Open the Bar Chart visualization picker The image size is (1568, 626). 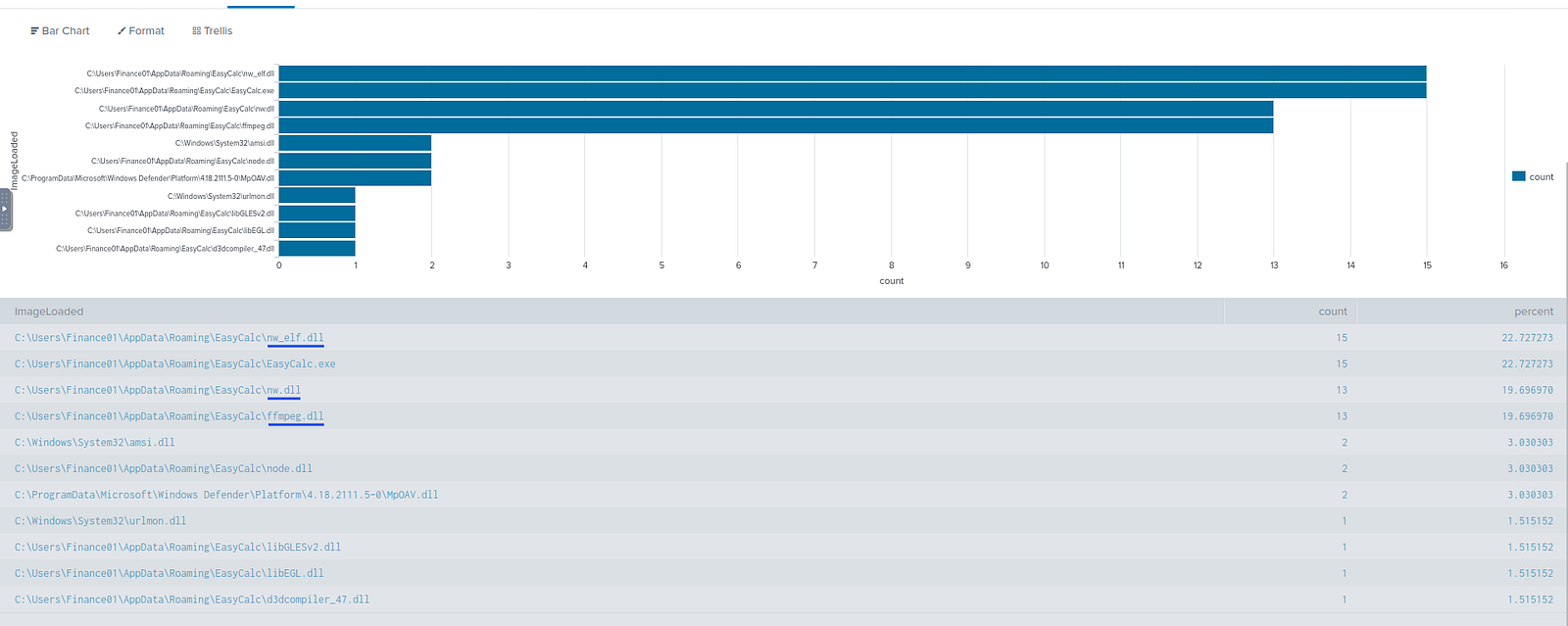60,31
